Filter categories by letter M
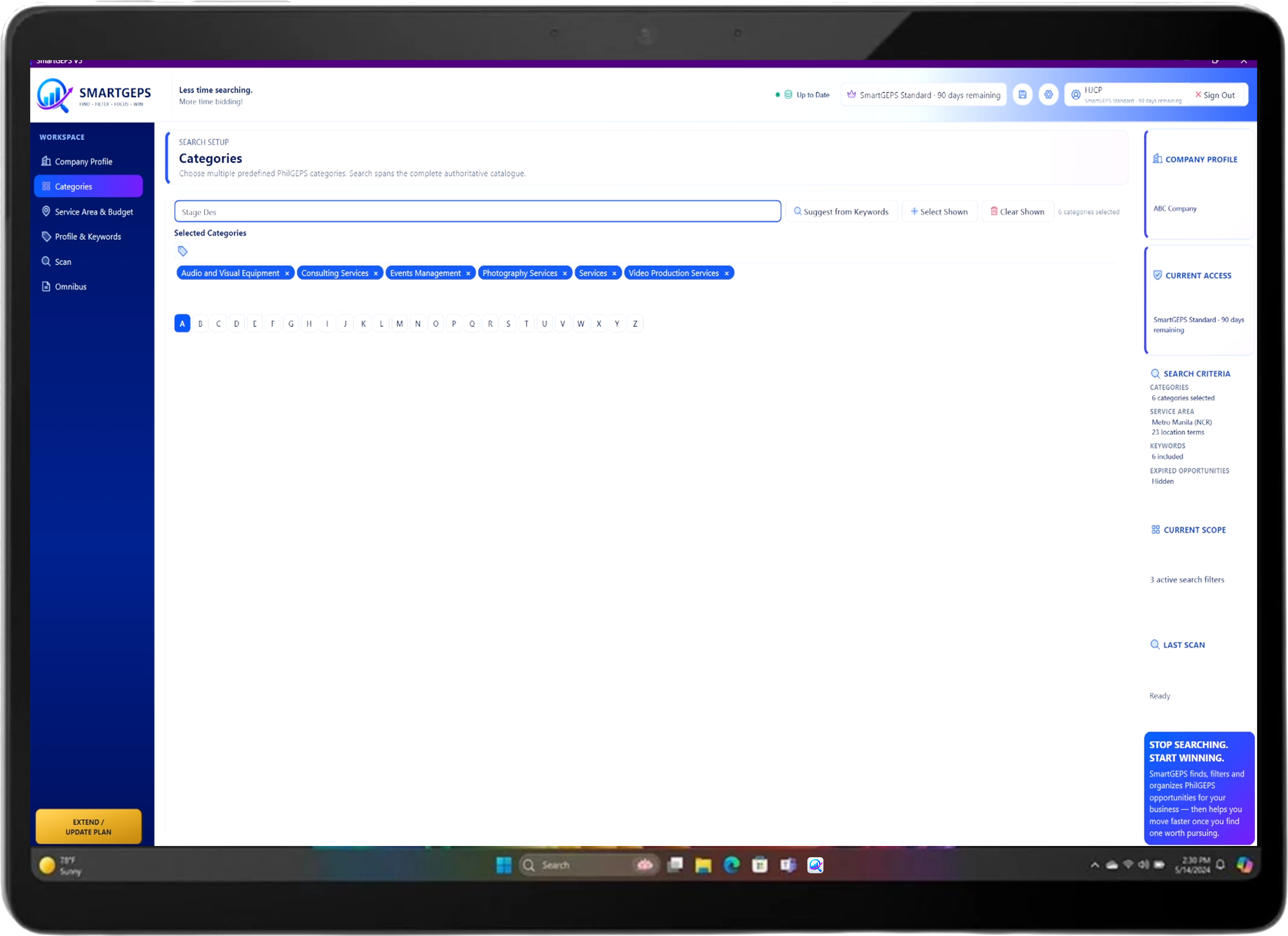 point(400,324)
